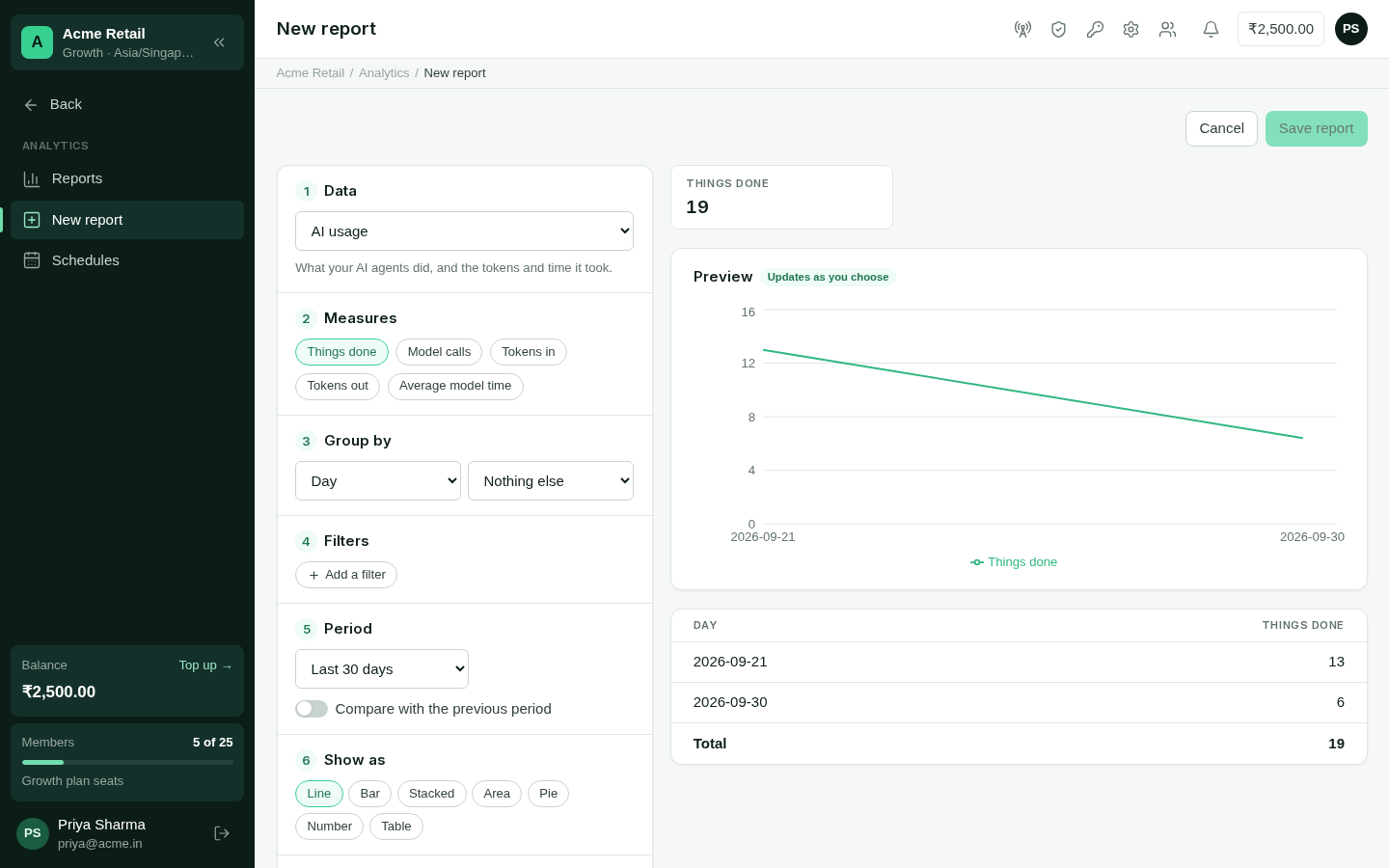
Task: Select the Line chart type
Action: (x=319, y=794)
